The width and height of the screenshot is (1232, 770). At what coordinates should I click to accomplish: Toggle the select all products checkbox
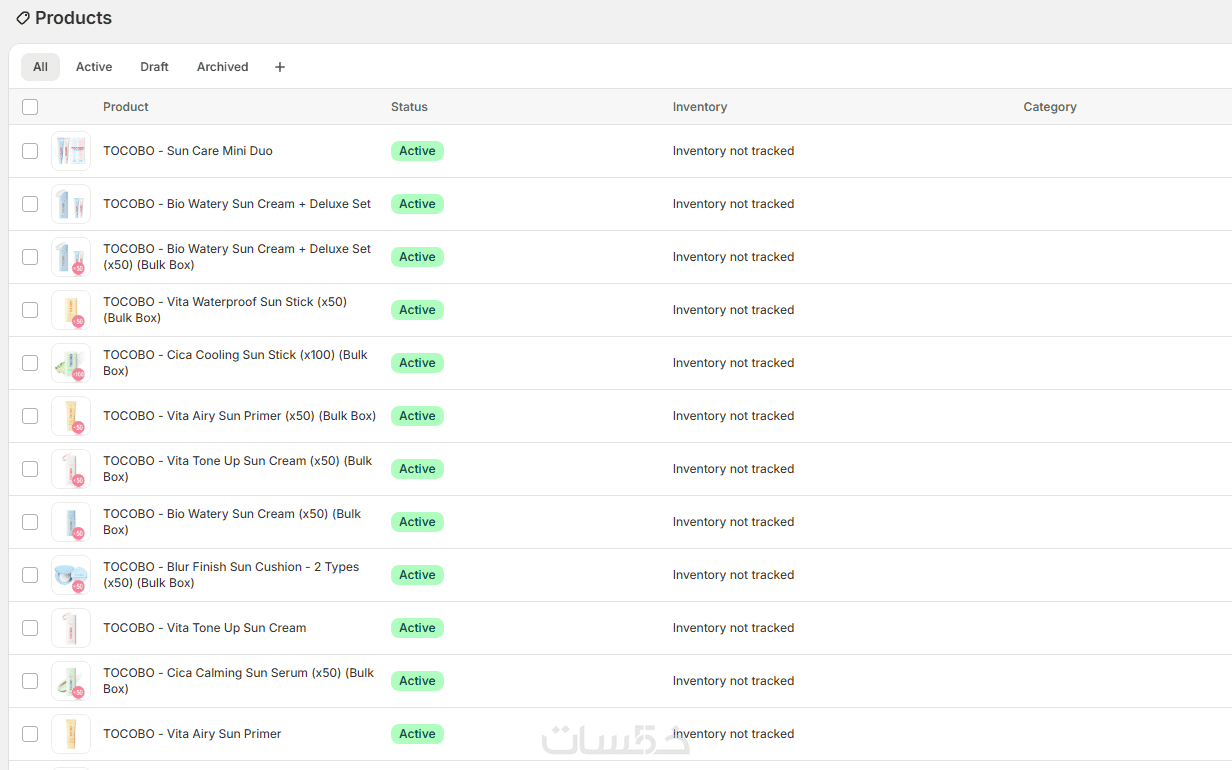coord(30,107)
